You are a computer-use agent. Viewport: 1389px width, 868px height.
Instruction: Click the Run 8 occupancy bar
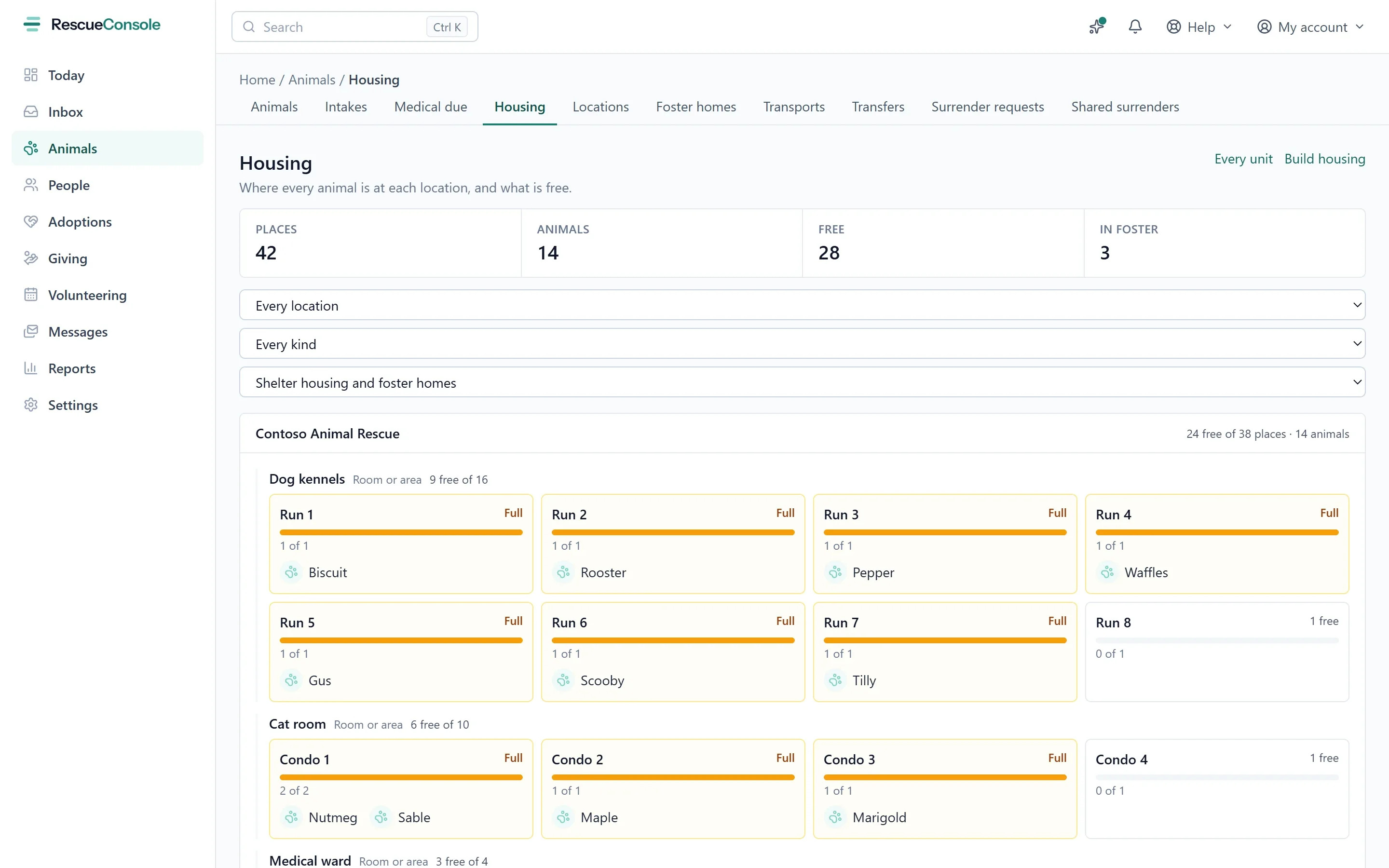click(x=1217, y=640)
